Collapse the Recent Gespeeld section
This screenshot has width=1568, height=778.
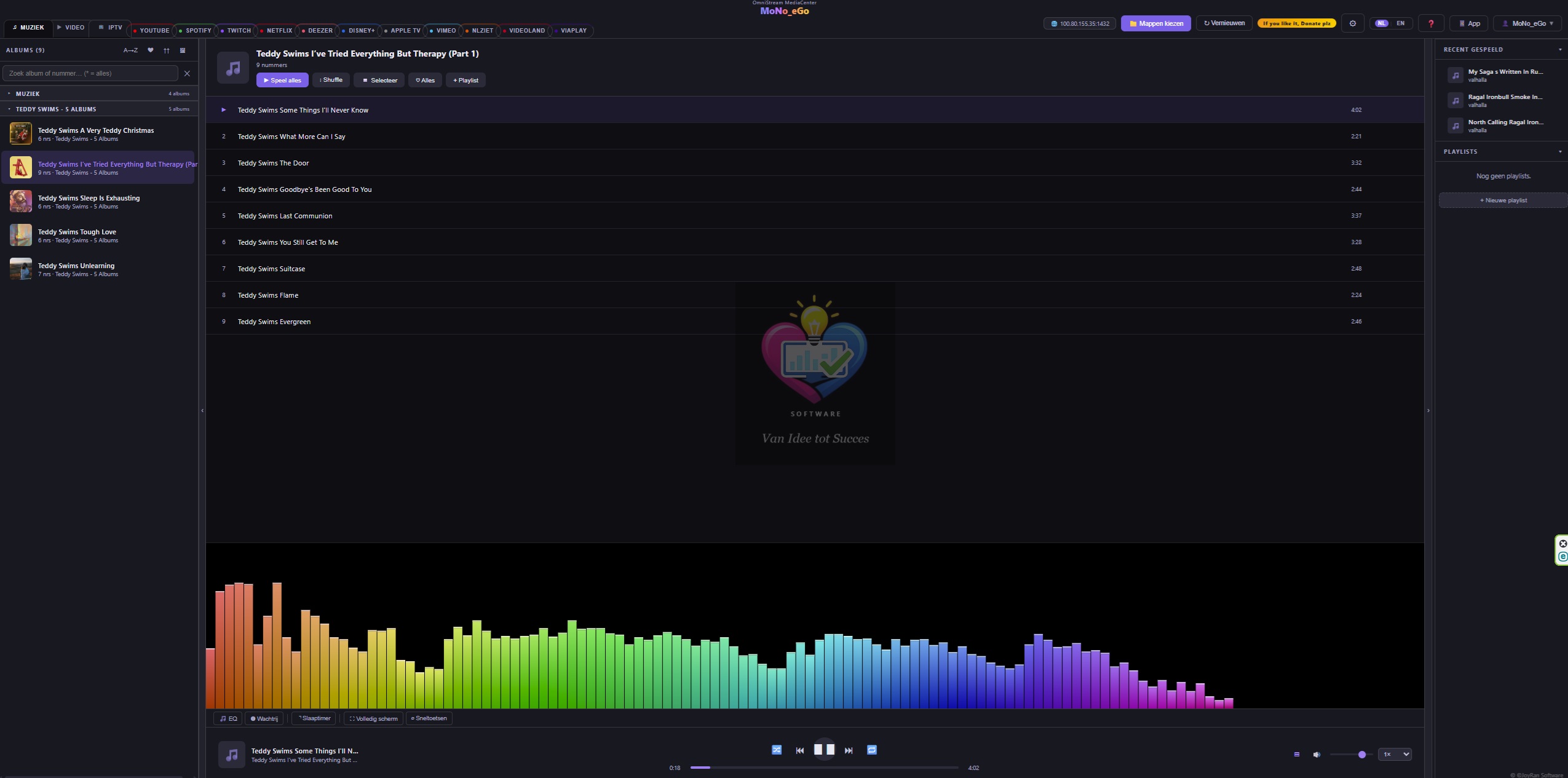pos(1560,49)
